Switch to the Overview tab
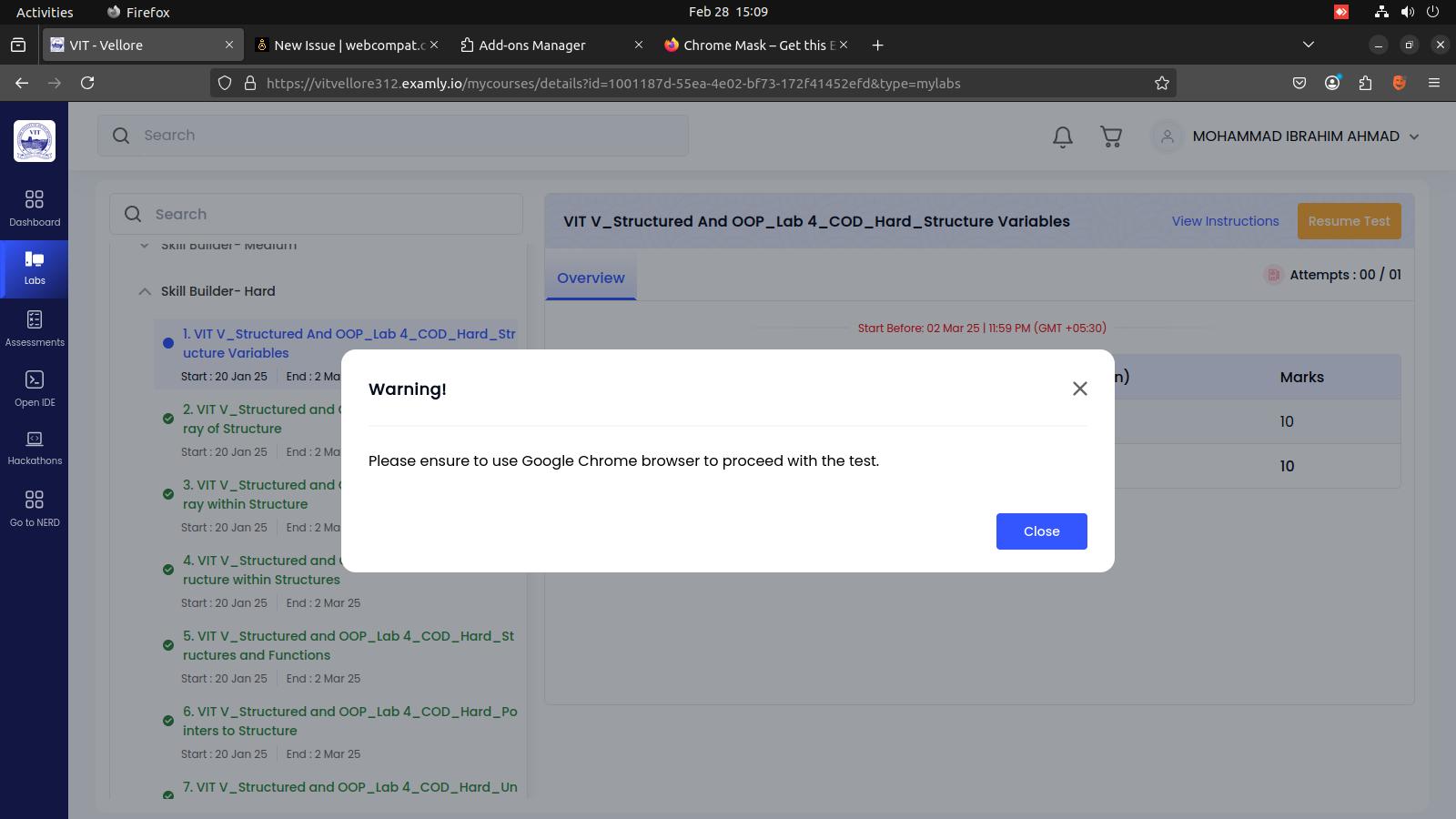Viewport: 1456px width, 819px height. 590,278
